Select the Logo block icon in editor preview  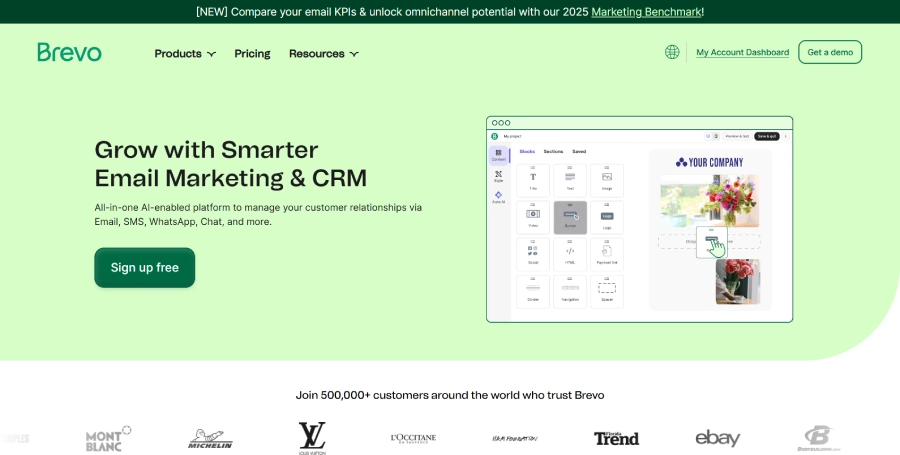pos(607,217)
